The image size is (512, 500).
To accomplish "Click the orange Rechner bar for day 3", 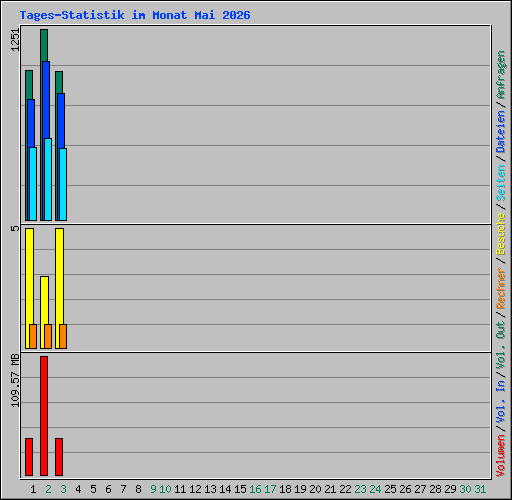I will 63,336.
